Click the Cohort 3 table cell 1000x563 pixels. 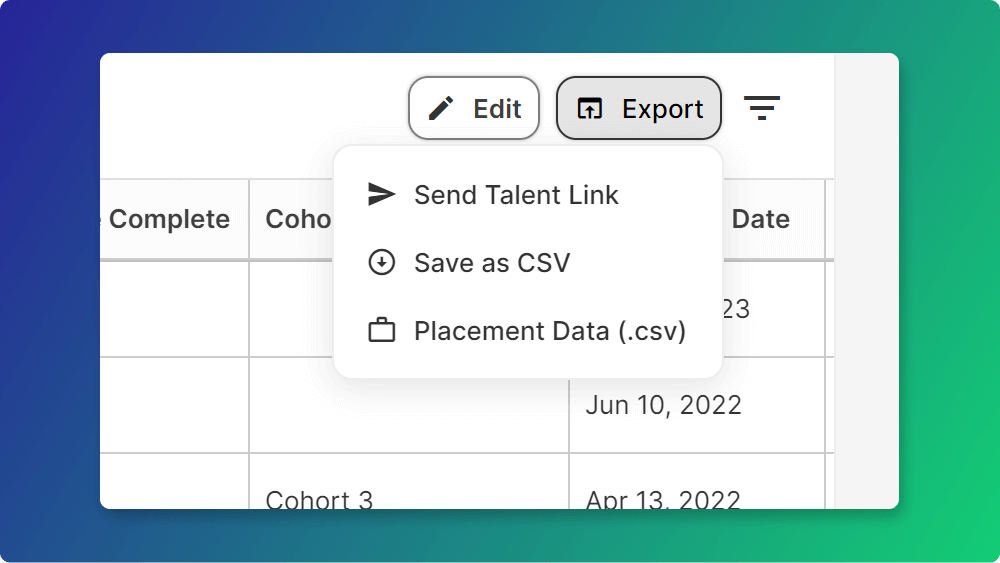[x=319, y=499]
